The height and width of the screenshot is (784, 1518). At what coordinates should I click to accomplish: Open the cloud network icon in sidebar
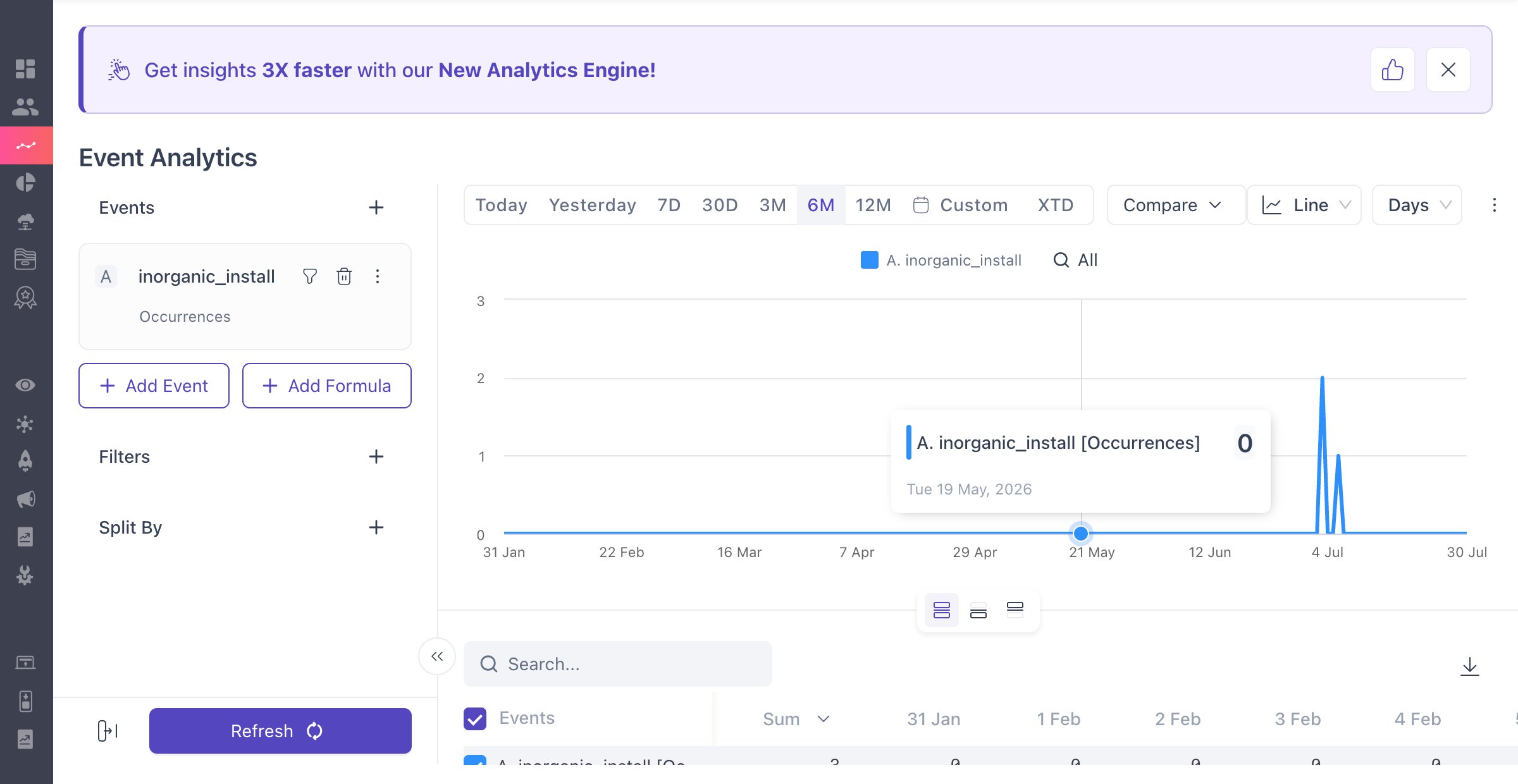pyautogui.click(x=25, y=221)
